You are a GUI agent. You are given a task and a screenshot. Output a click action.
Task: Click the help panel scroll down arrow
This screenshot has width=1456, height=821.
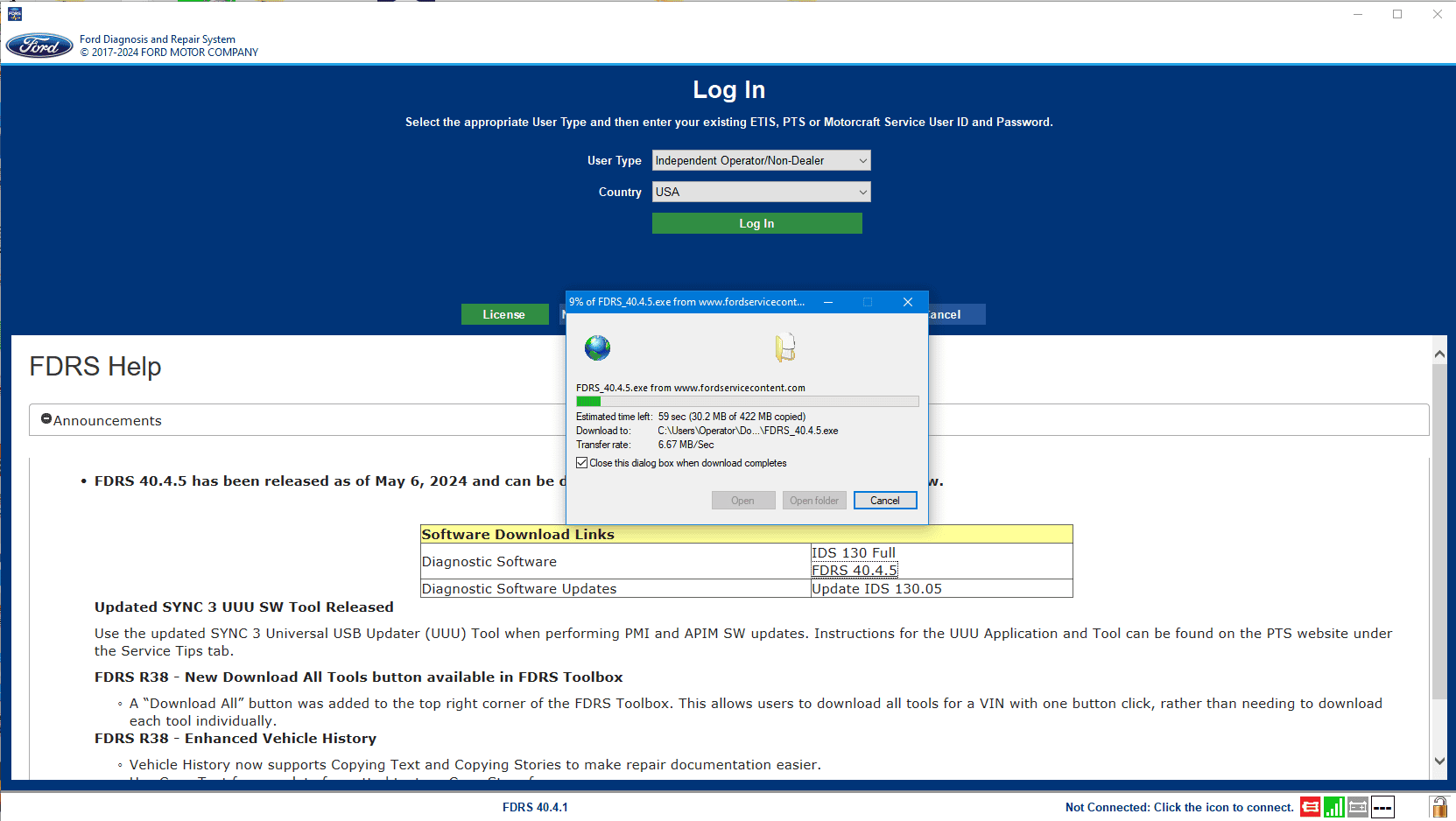point(1439,761)
